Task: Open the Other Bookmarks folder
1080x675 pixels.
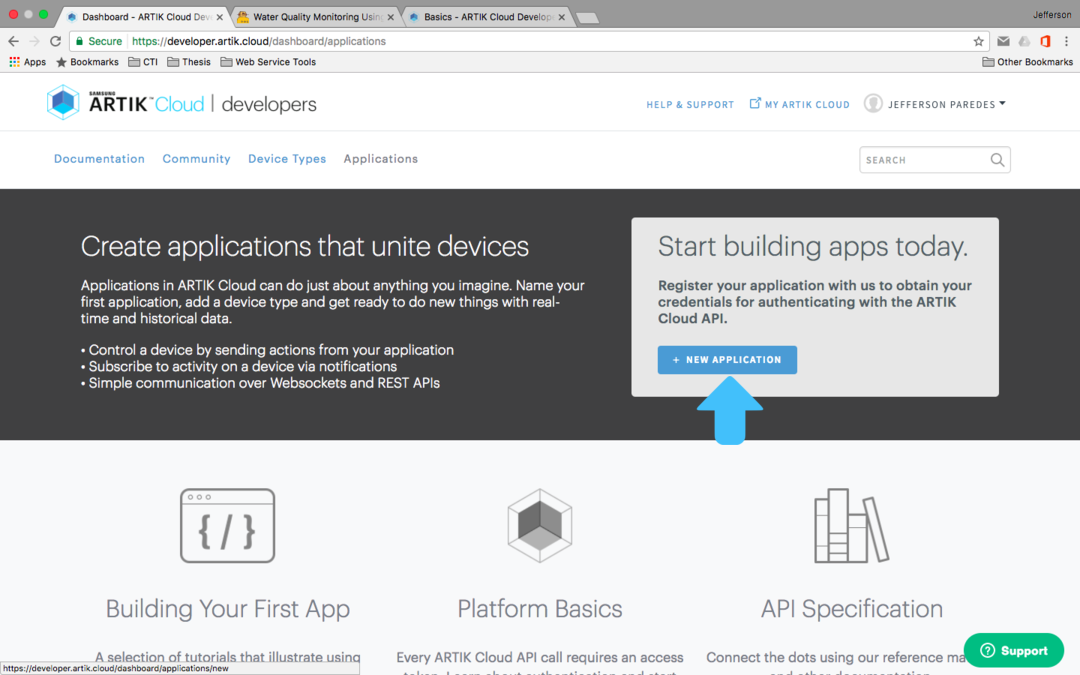Action: (x=1027, y=62)
